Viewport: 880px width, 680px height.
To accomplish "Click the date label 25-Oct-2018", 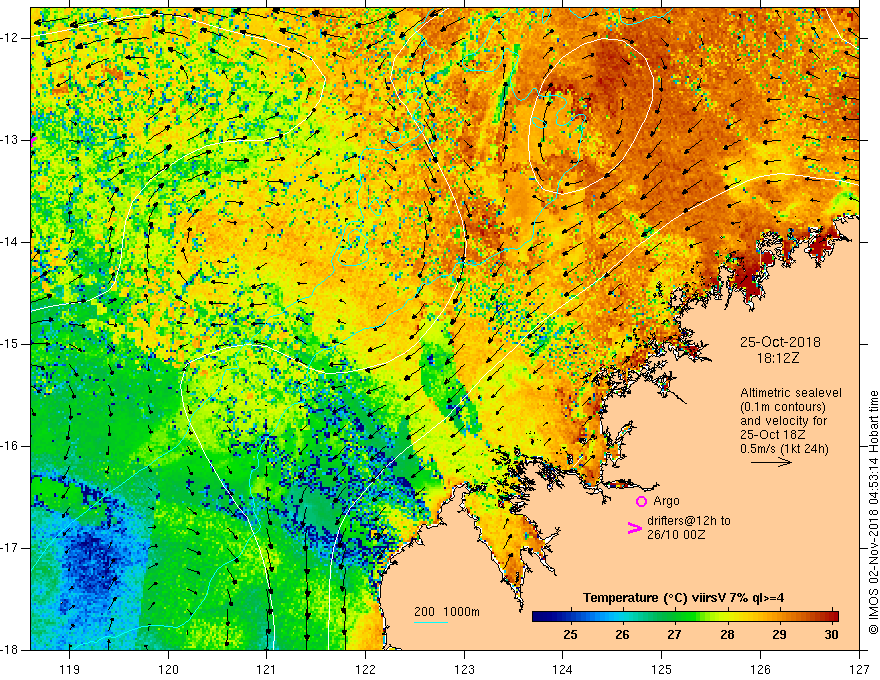I will (x=780, y=342).
